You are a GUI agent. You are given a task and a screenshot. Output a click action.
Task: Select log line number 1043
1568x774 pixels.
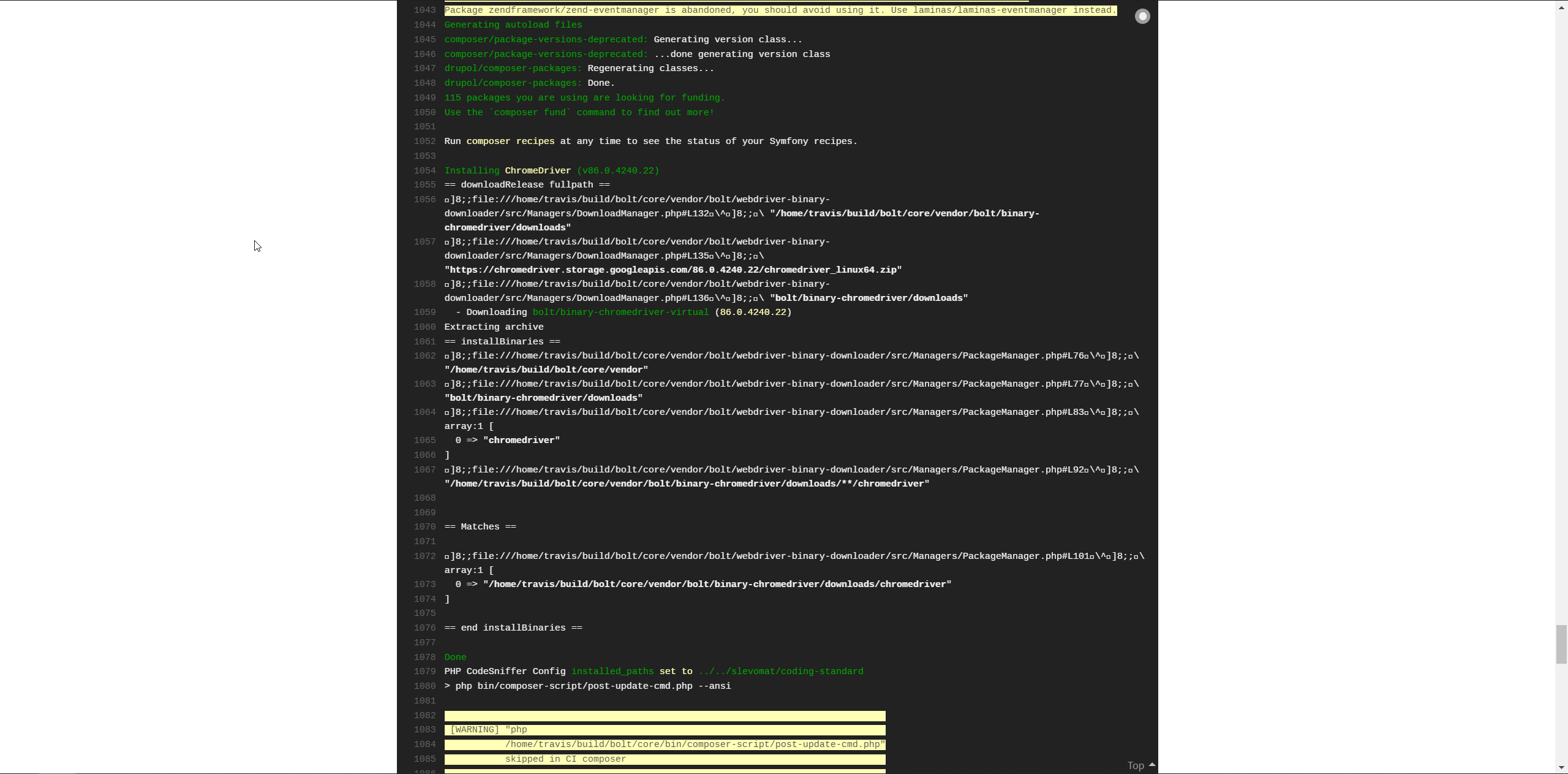coord(424,10)
